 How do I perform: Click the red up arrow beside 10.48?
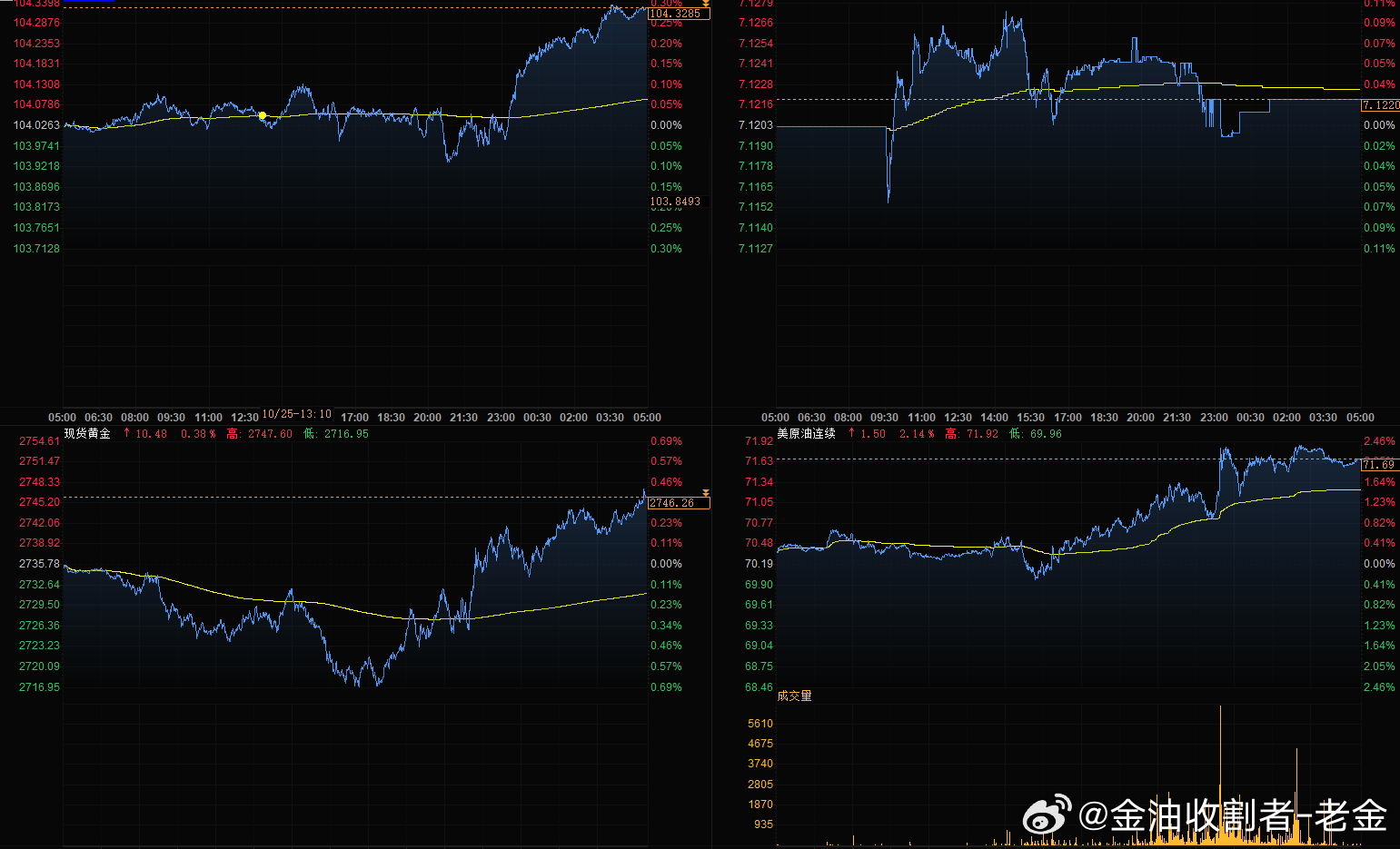click(x=126, y=433)
